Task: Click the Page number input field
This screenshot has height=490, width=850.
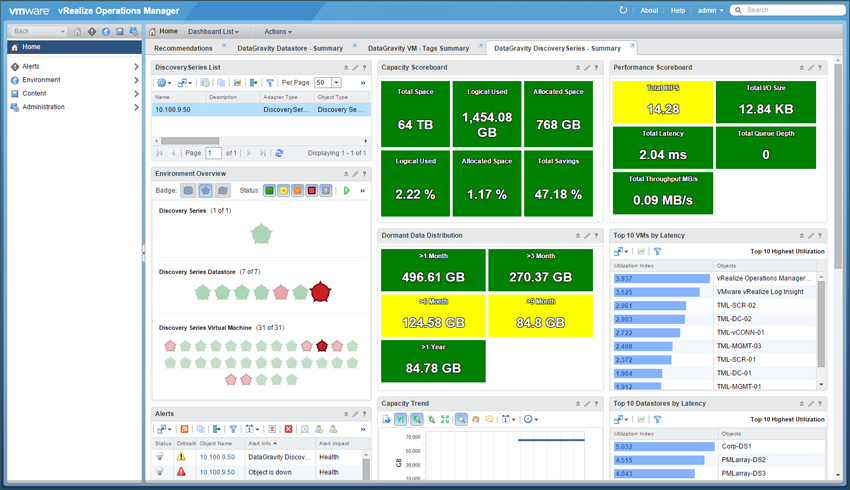Action: pos(214,153)
